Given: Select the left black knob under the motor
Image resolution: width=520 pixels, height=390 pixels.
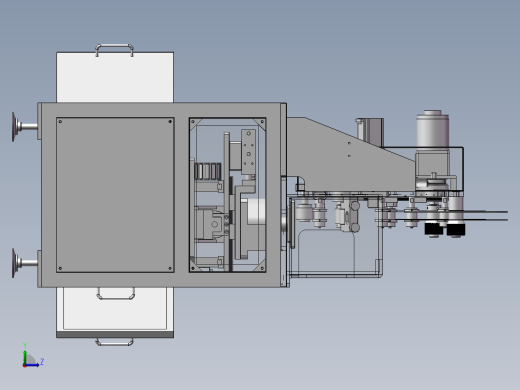Looking at the screenshot, I should 434,229.
